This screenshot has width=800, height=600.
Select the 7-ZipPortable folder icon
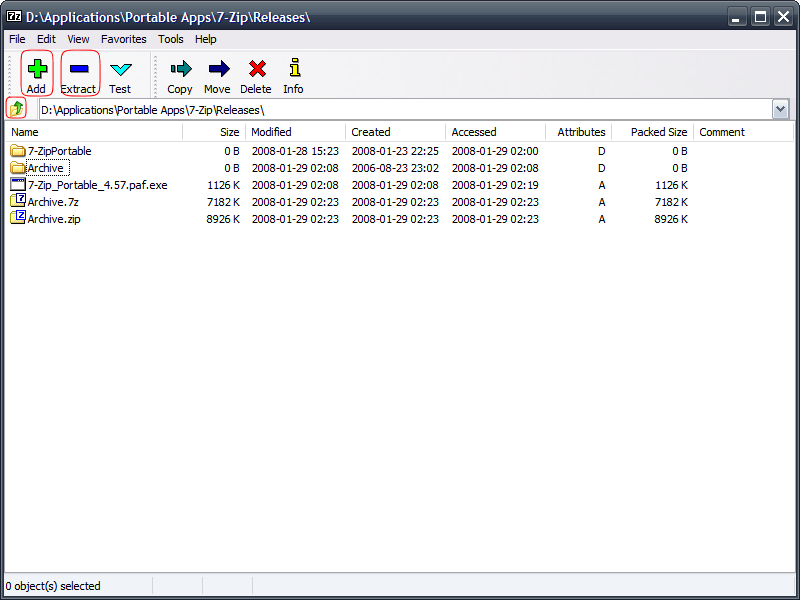click(18, 151)
